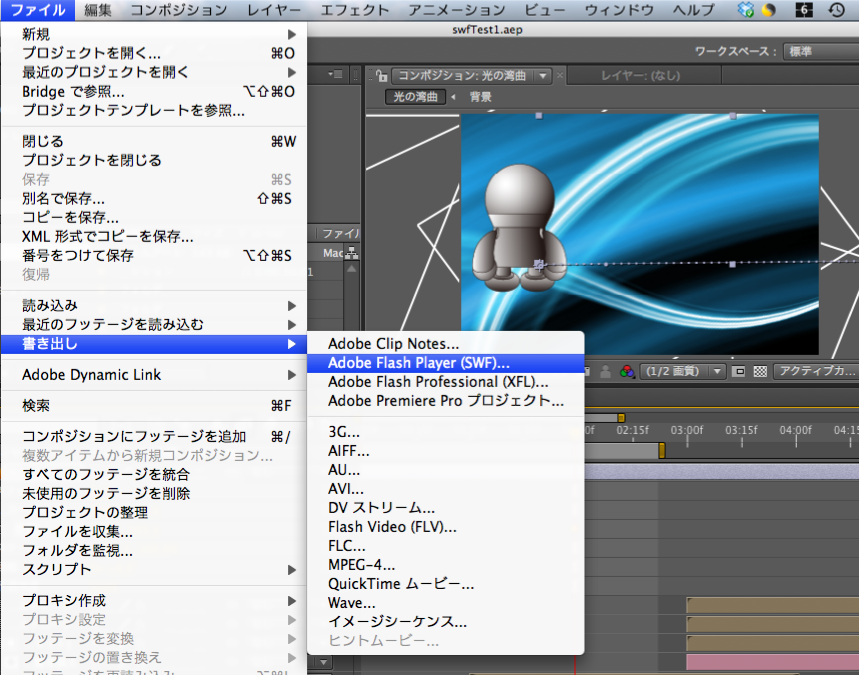Viewport: 859px width, 675px height.
Task: Select QuickTime ムービー... export format
Action: [445, 584]
